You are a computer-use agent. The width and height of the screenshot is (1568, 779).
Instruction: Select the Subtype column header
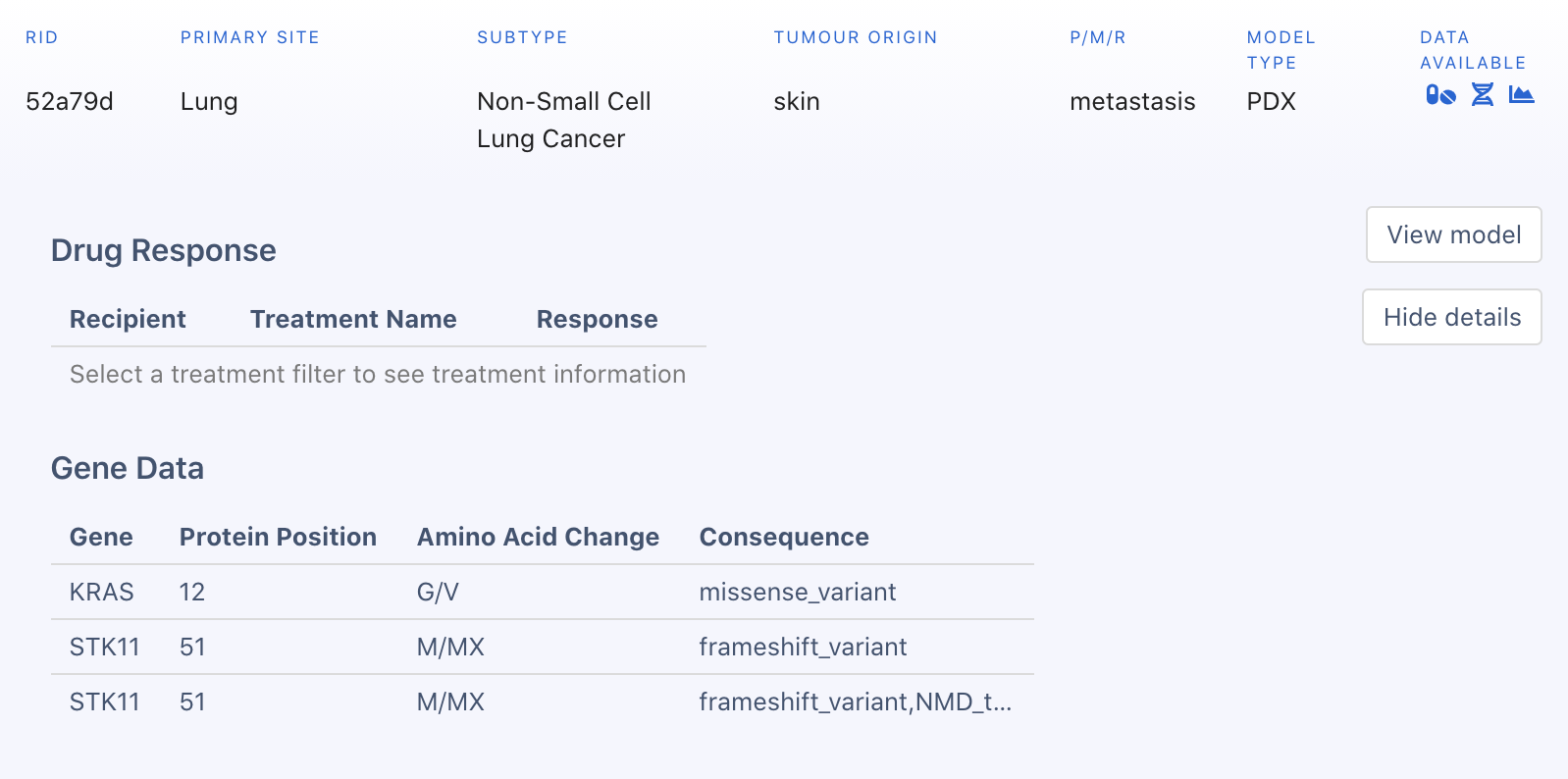[522, 37]
